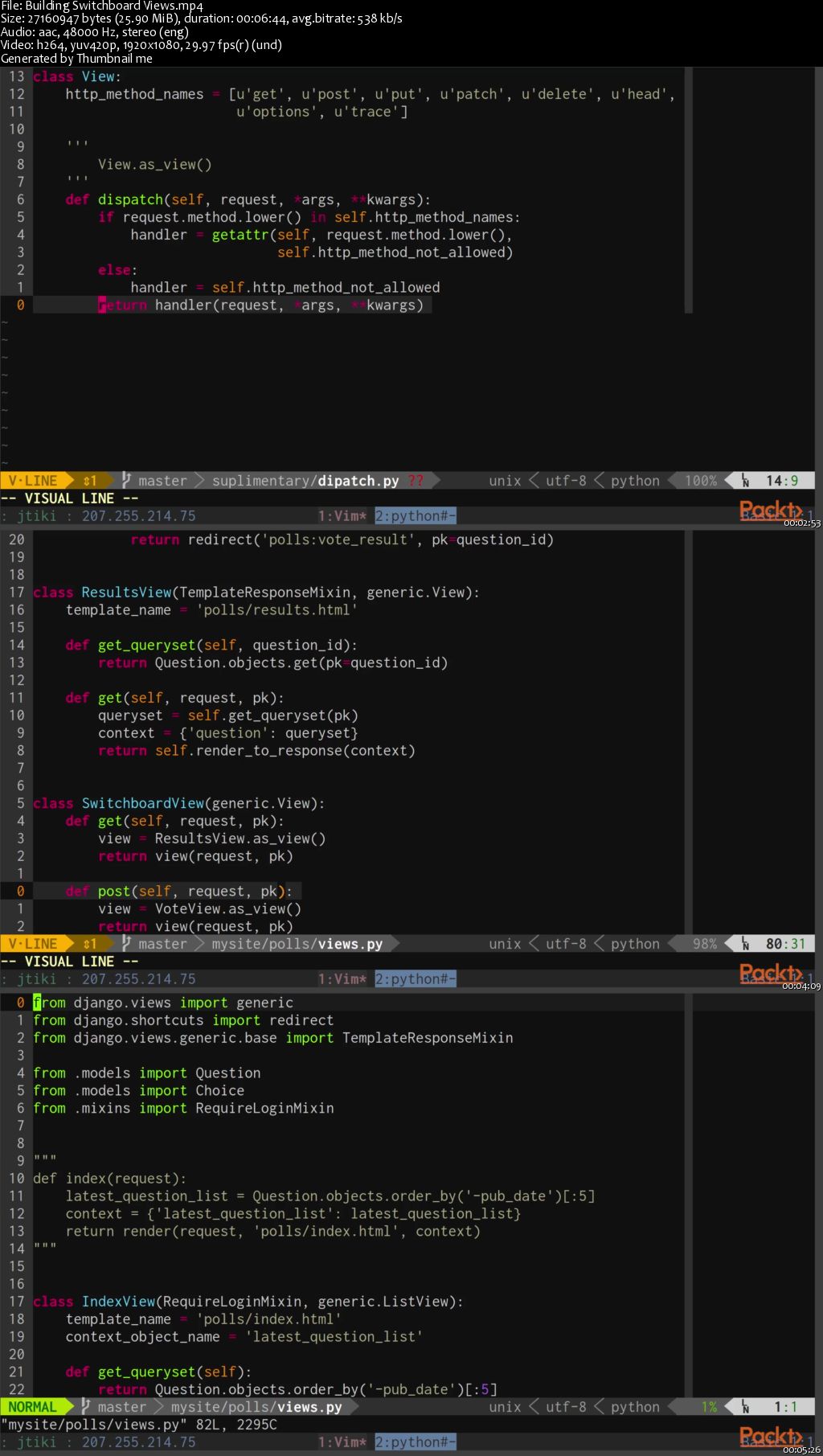This screenshot has width=823, height=1456.
Task: Click the "template_name = 'polls/results.html'" line
Action: 211,610
